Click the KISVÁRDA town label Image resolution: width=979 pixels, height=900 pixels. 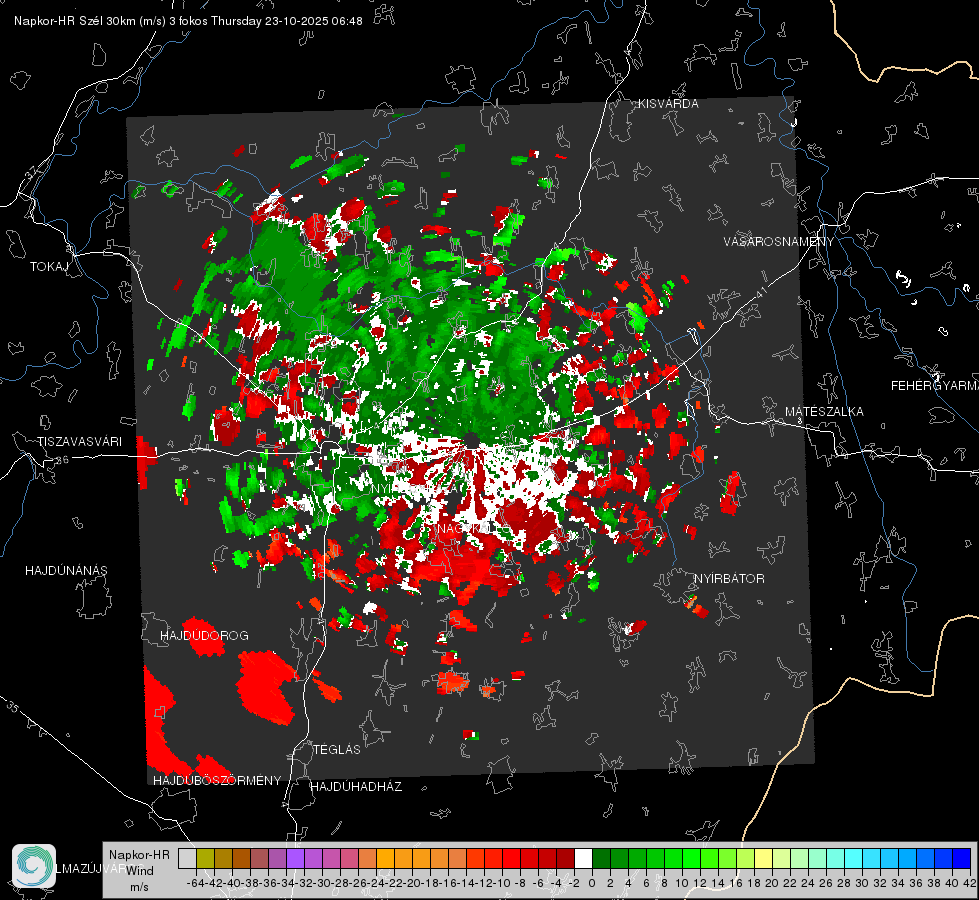[668, 104]
